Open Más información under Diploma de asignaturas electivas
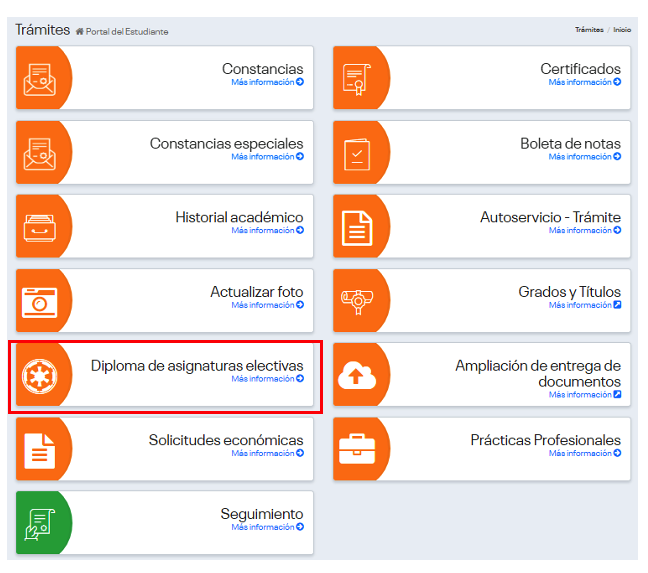Screen dimensions: 648x573 (267, 379)
